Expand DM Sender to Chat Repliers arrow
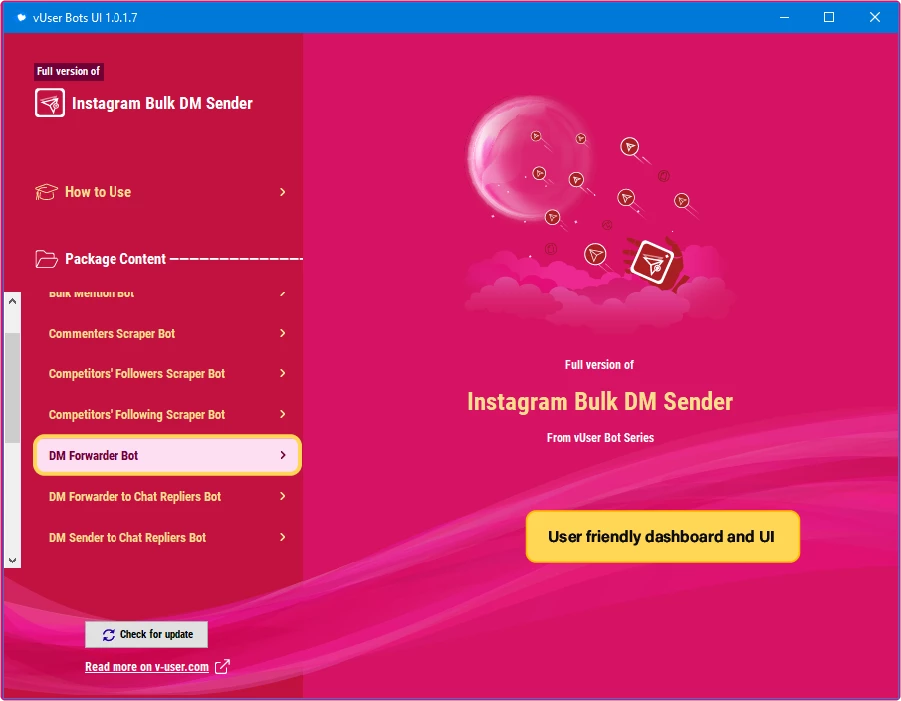This screenshot has width=901, height=701. [x=283, y=537]
